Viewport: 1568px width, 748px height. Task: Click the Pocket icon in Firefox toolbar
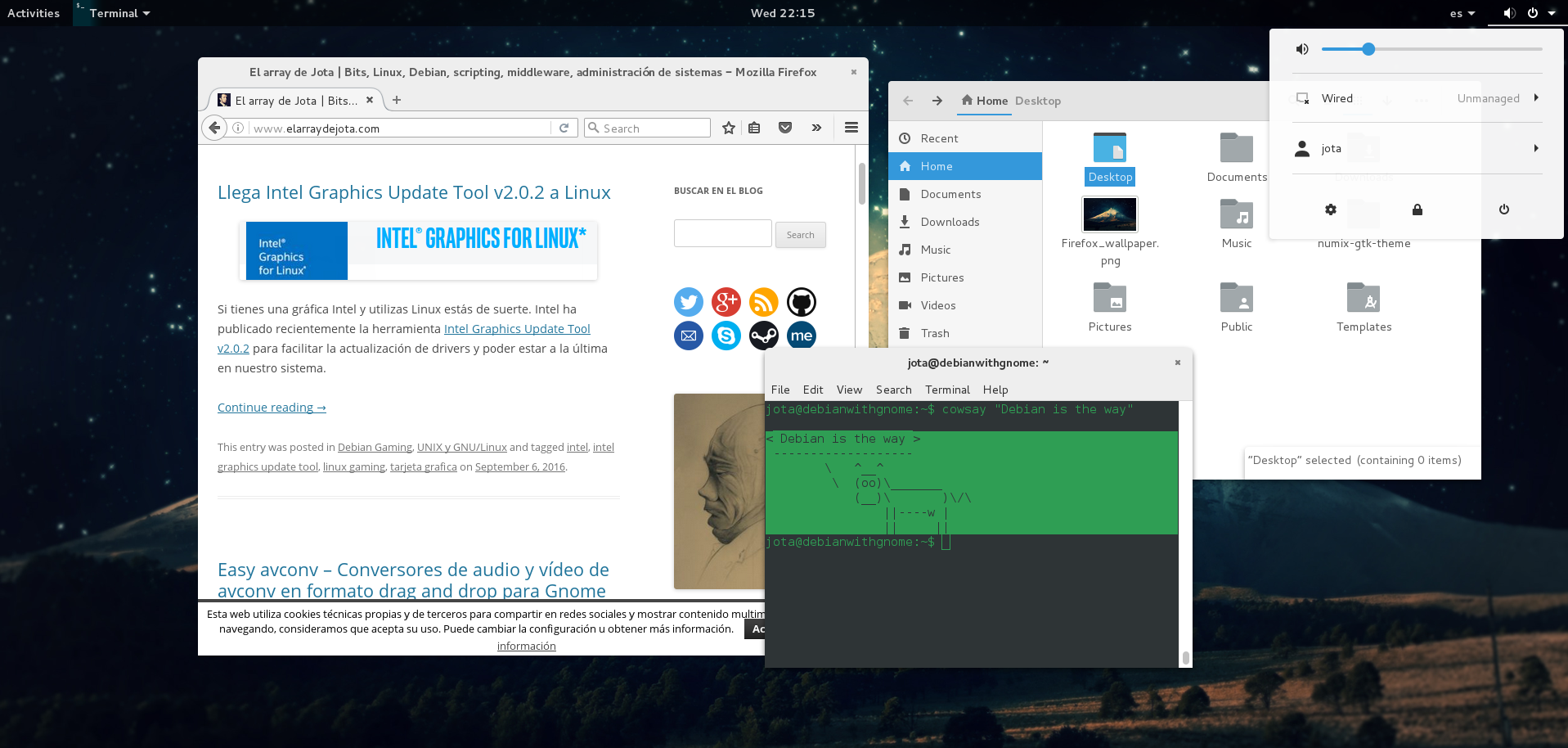click(x=785, y=128)
